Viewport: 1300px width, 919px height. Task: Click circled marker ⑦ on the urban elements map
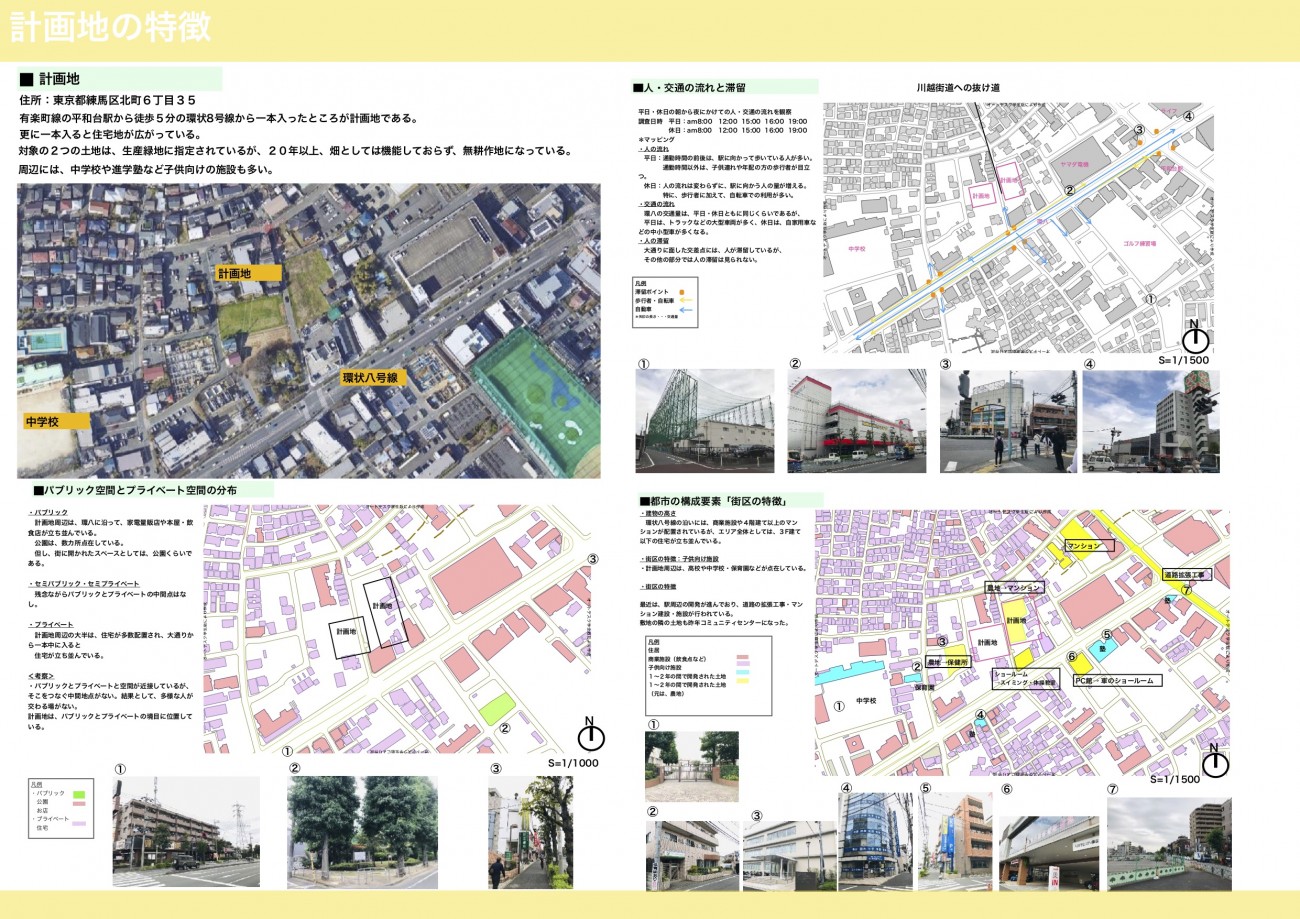pyautogui.click(x=1186, y=590)
